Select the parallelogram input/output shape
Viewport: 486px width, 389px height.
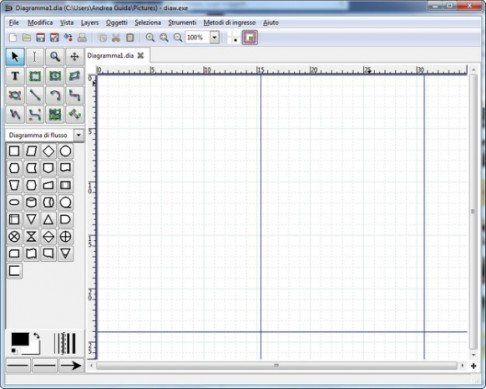coord(31,151)
